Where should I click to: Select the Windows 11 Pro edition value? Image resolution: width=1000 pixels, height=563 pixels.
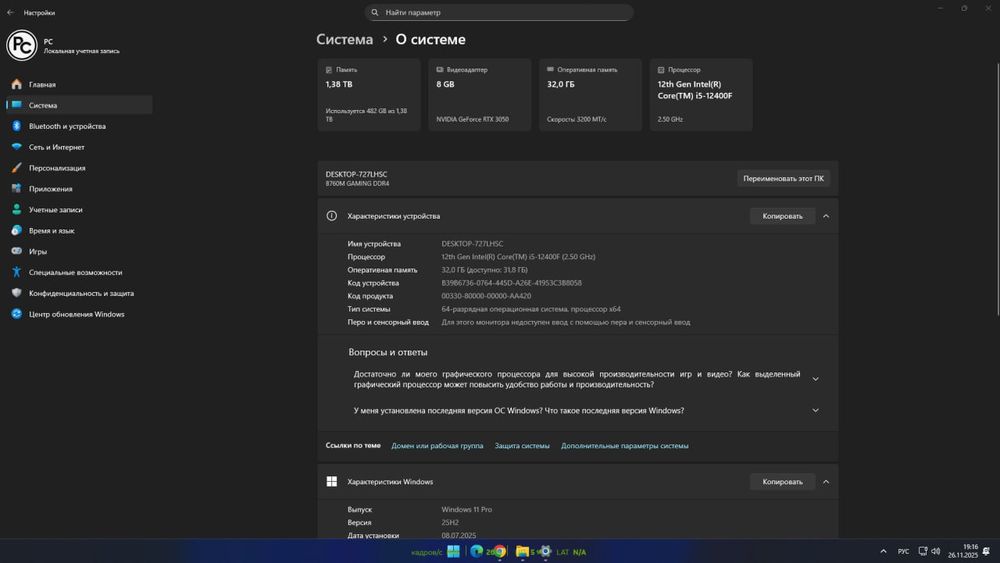coord(466,509)
